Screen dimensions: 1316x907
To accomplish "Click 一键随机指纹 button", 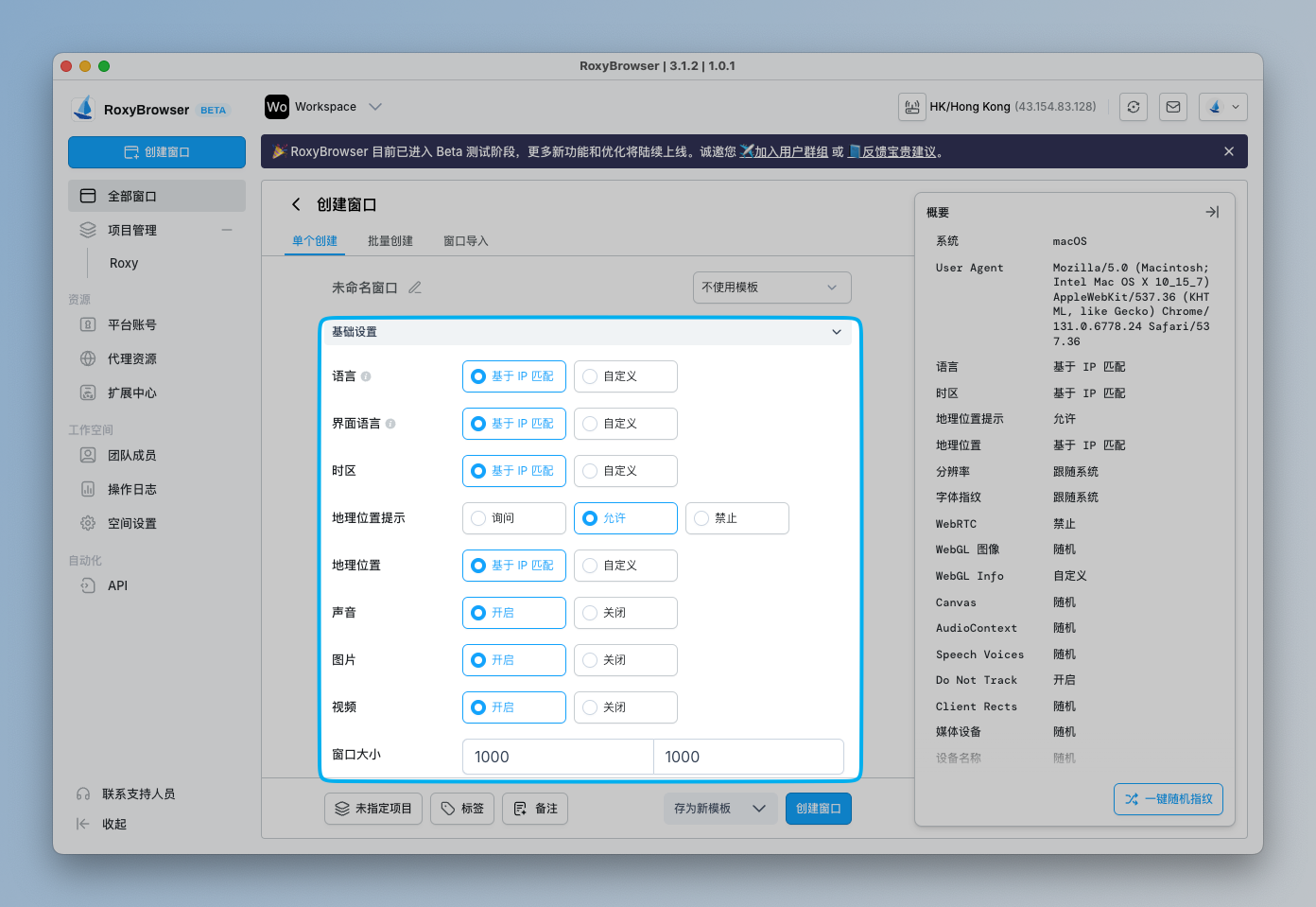I will (x=1169, y=799).
